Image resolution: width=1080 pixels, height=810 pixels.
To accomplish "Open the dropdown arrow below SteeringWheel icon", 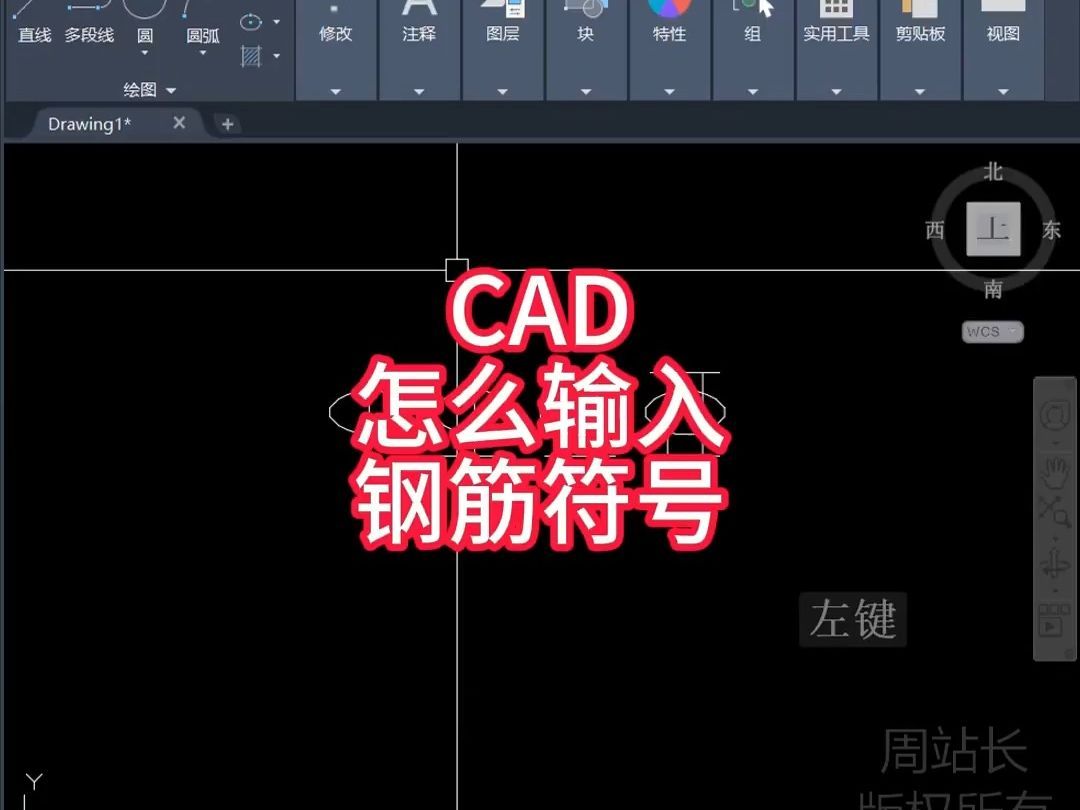I will tap(1055, 443).
